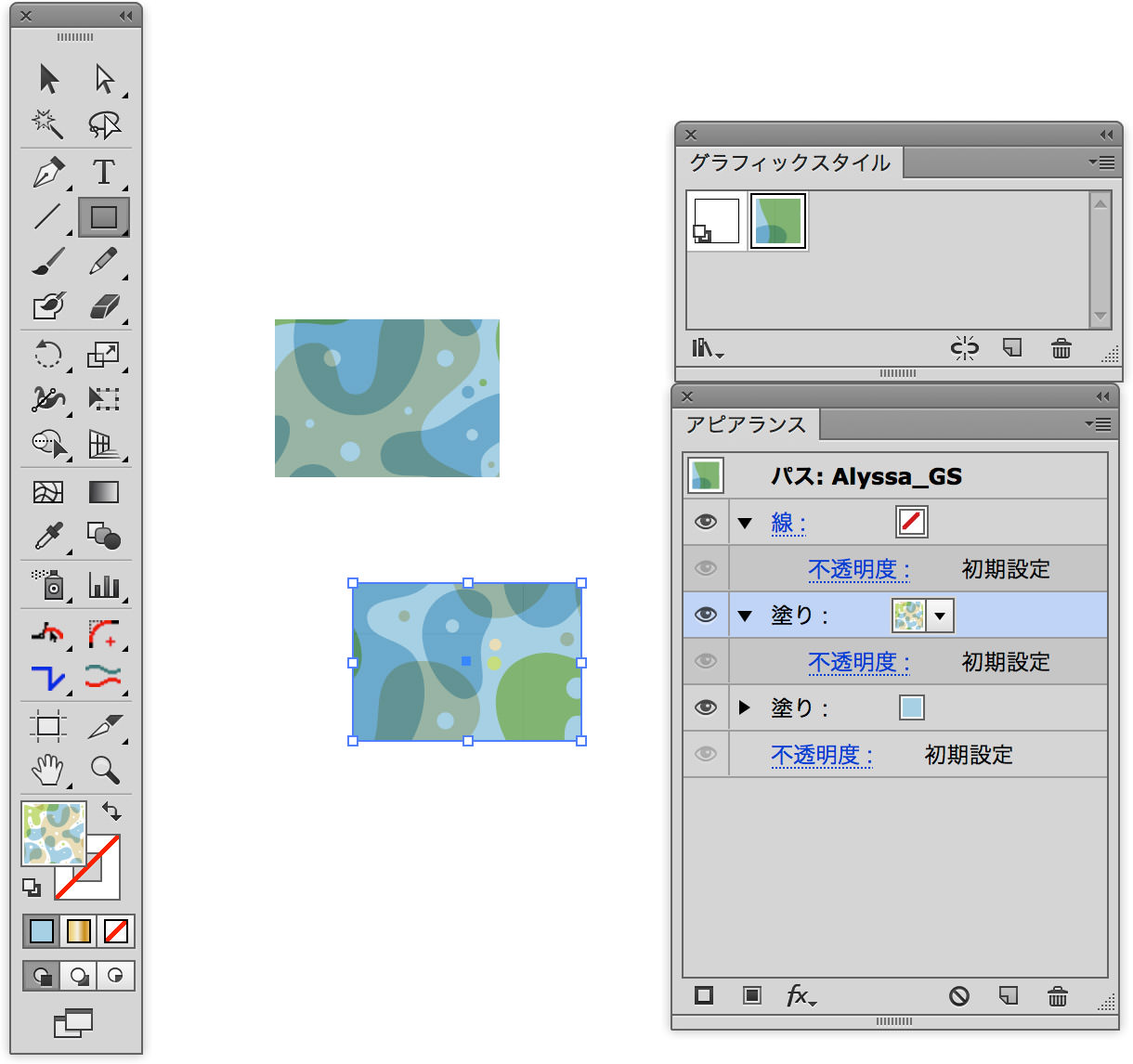Viewport: 1133px width, 1064px height.
Task: Choose the Scale tool
Action: [104, 354]
